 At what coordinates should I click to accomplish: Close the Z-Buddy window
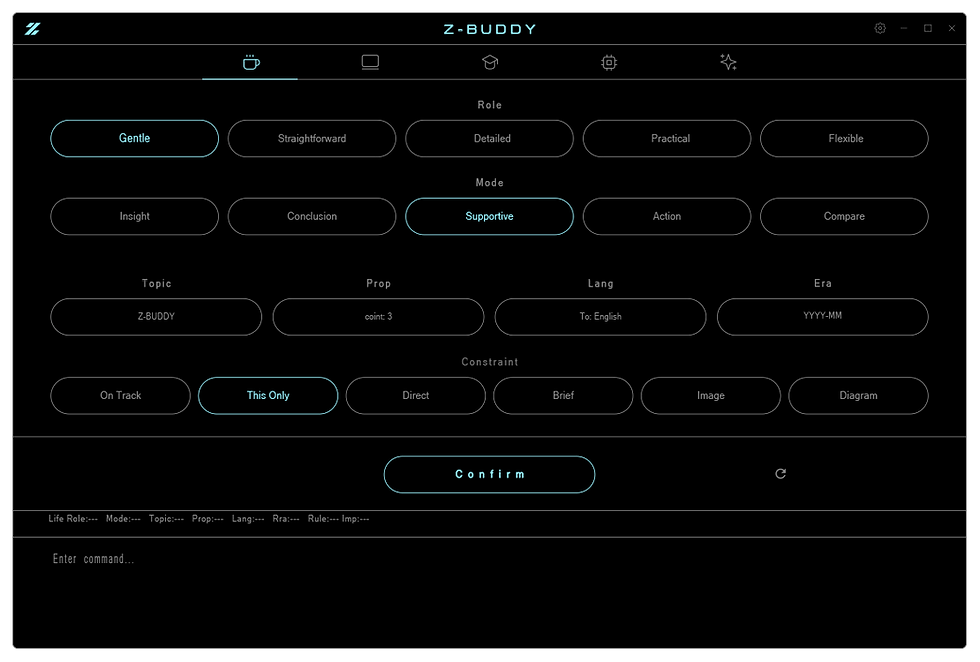tap(952, 28)
